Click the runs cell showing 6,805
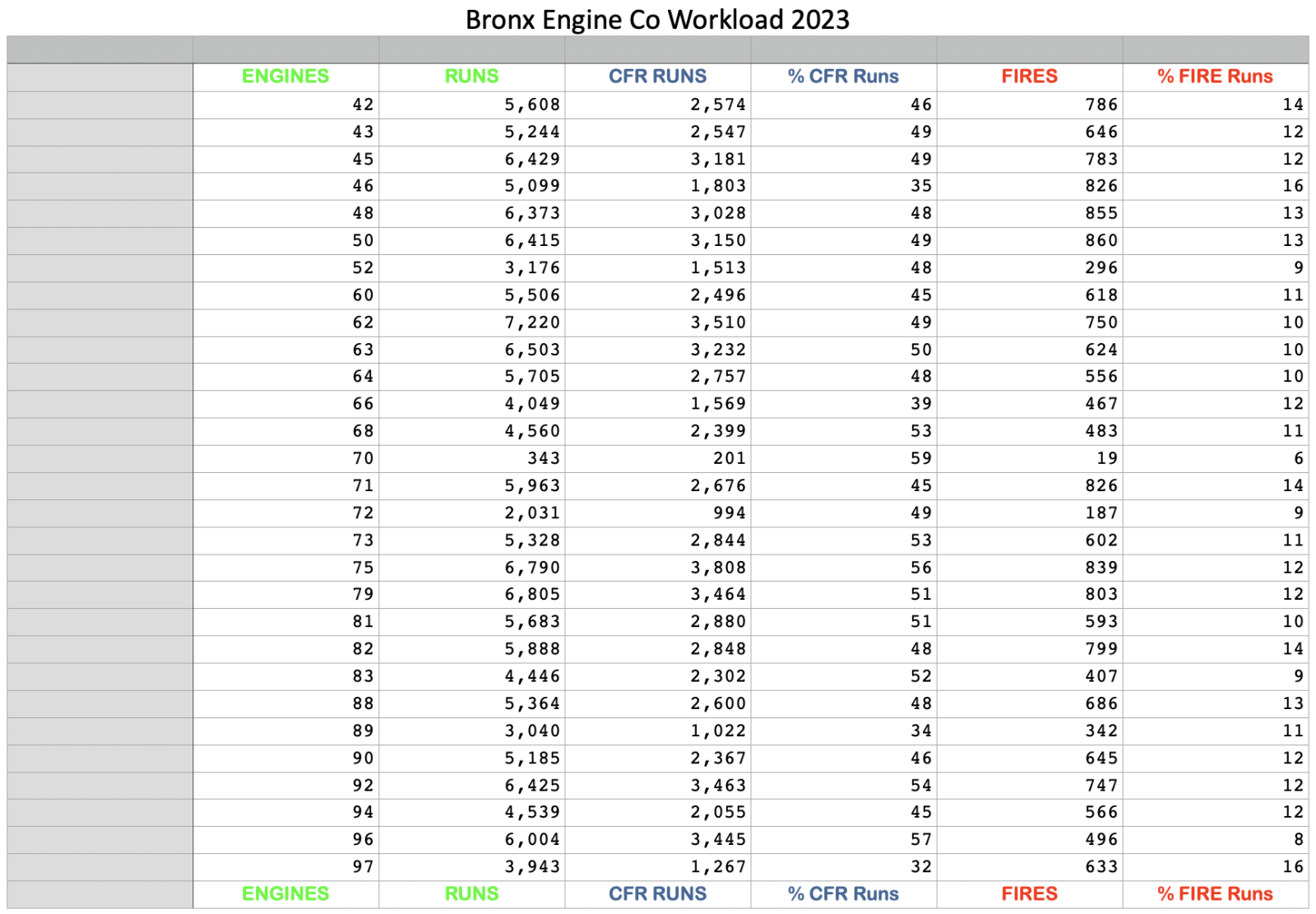 pyautogui.click(x=532, y=595)
